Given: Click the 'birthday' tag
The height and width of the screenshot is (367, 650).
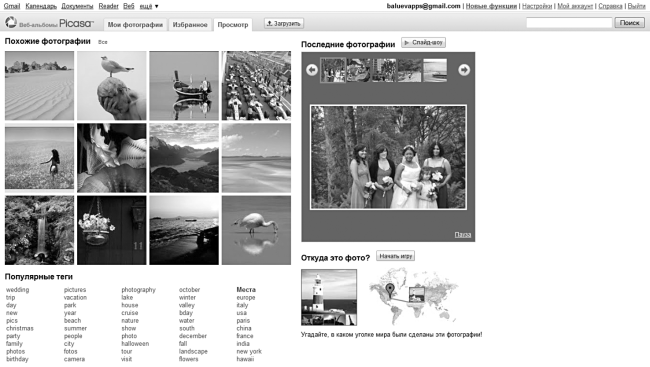Looking at the screenshot, I should [x=17, y=359].
